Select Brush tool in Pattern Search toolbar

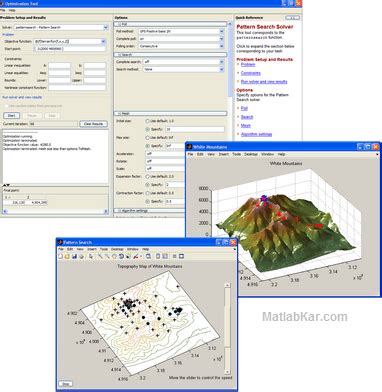click(x=136, y=256)
